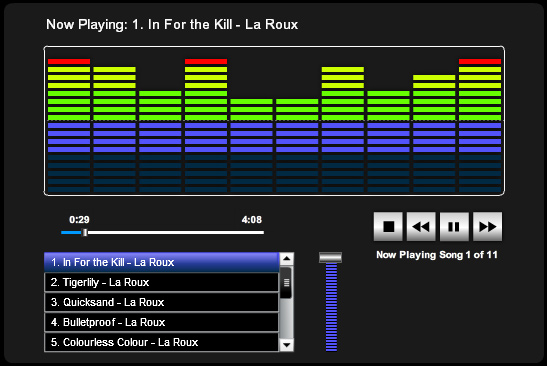Pick 5. Colourless Colour - La Roux
Screen dimensions: 547x366
click(162, 342)
